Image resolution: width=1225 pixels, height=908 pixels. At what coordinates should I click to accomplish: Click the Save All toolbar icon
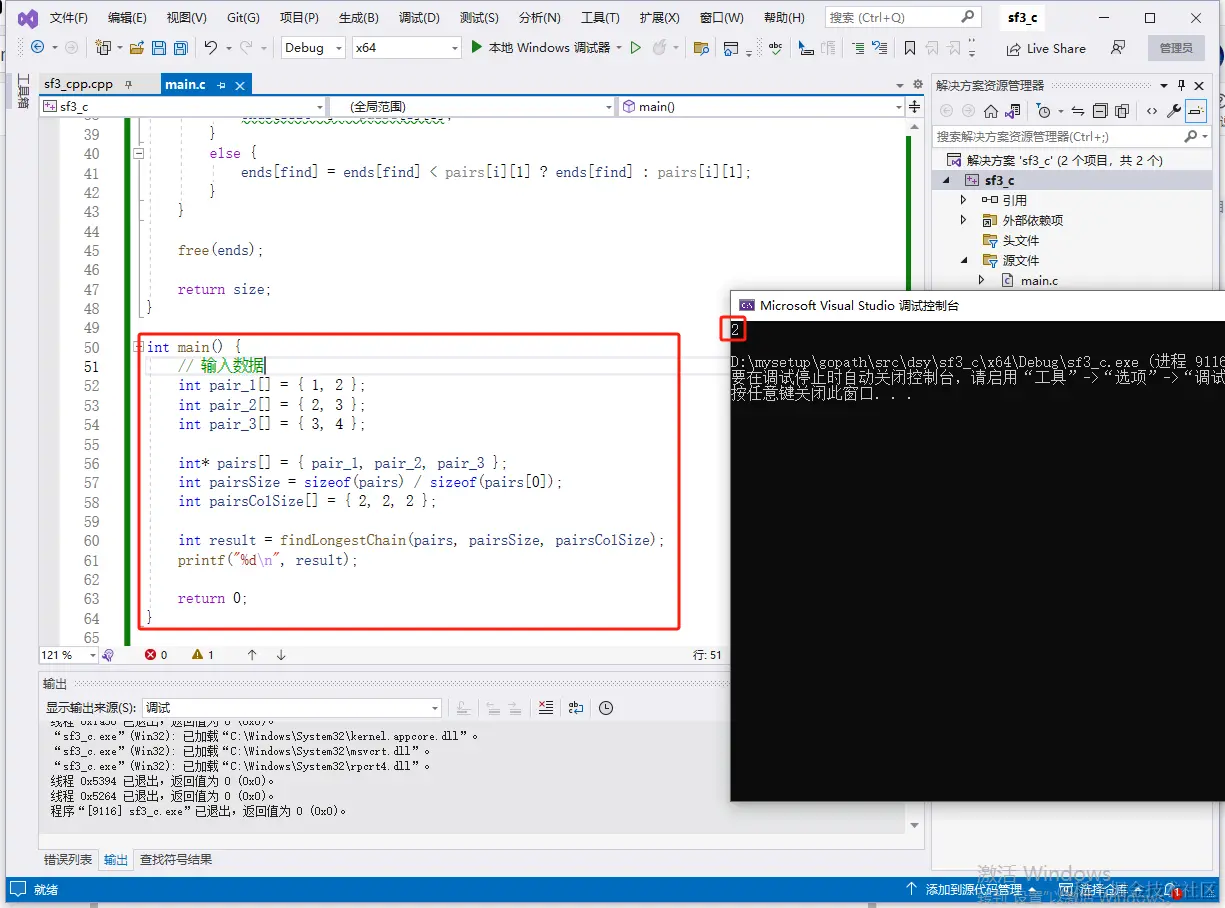pos(180,48)
